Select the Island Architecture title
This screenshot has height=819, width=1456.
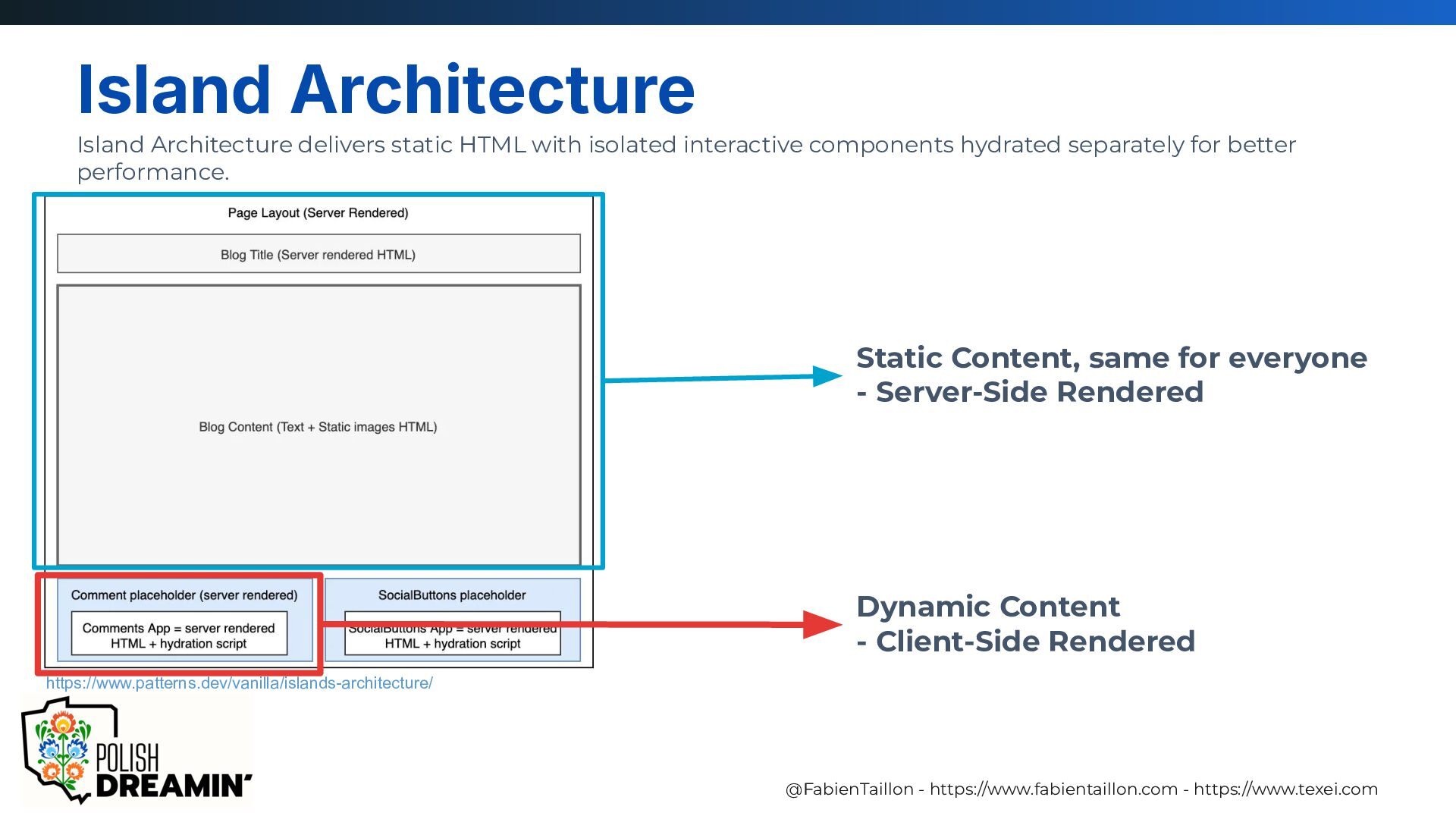(385, 89)
